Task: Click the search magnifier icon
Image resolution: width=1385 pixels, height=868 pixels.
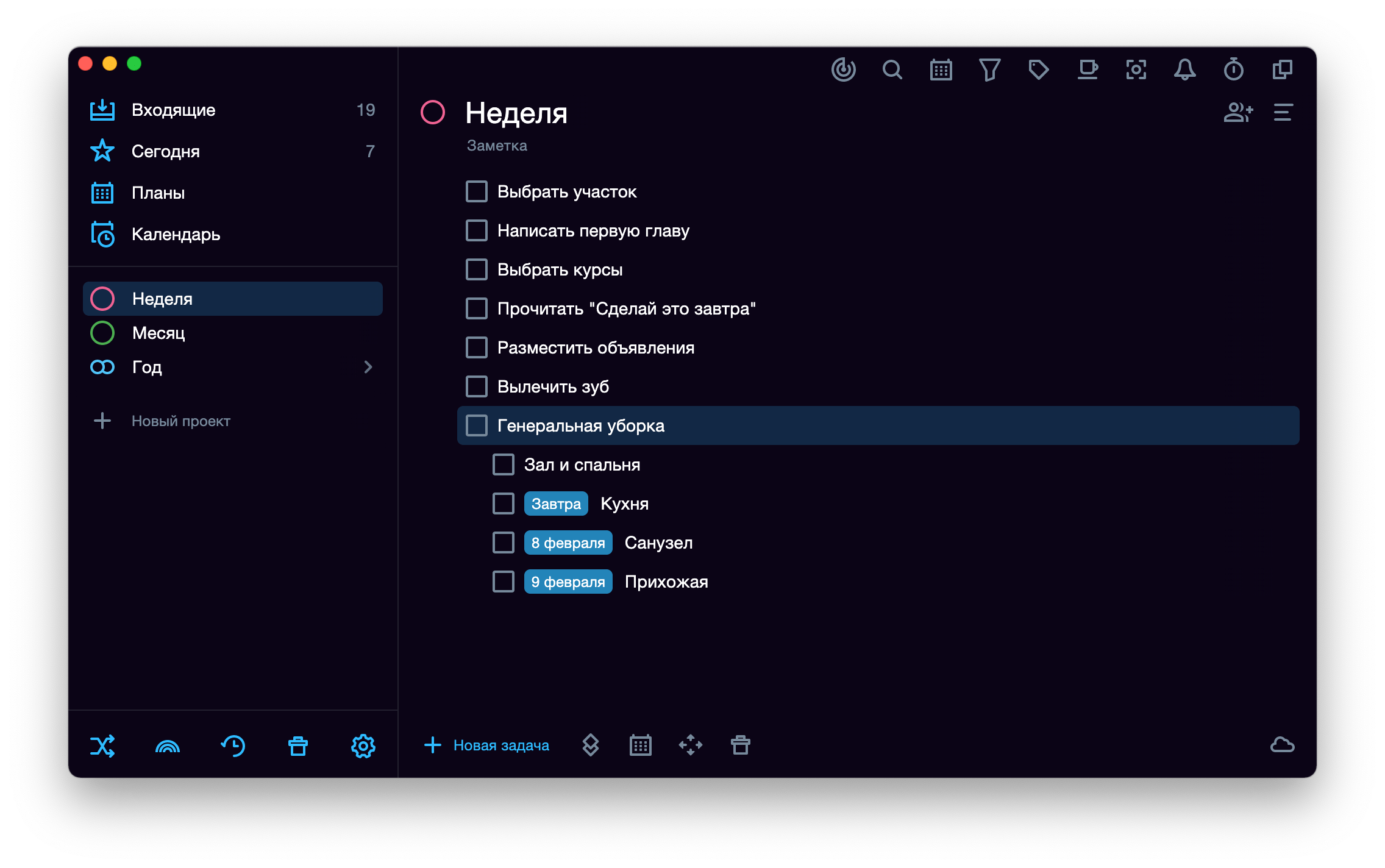Action: point(892,69)
